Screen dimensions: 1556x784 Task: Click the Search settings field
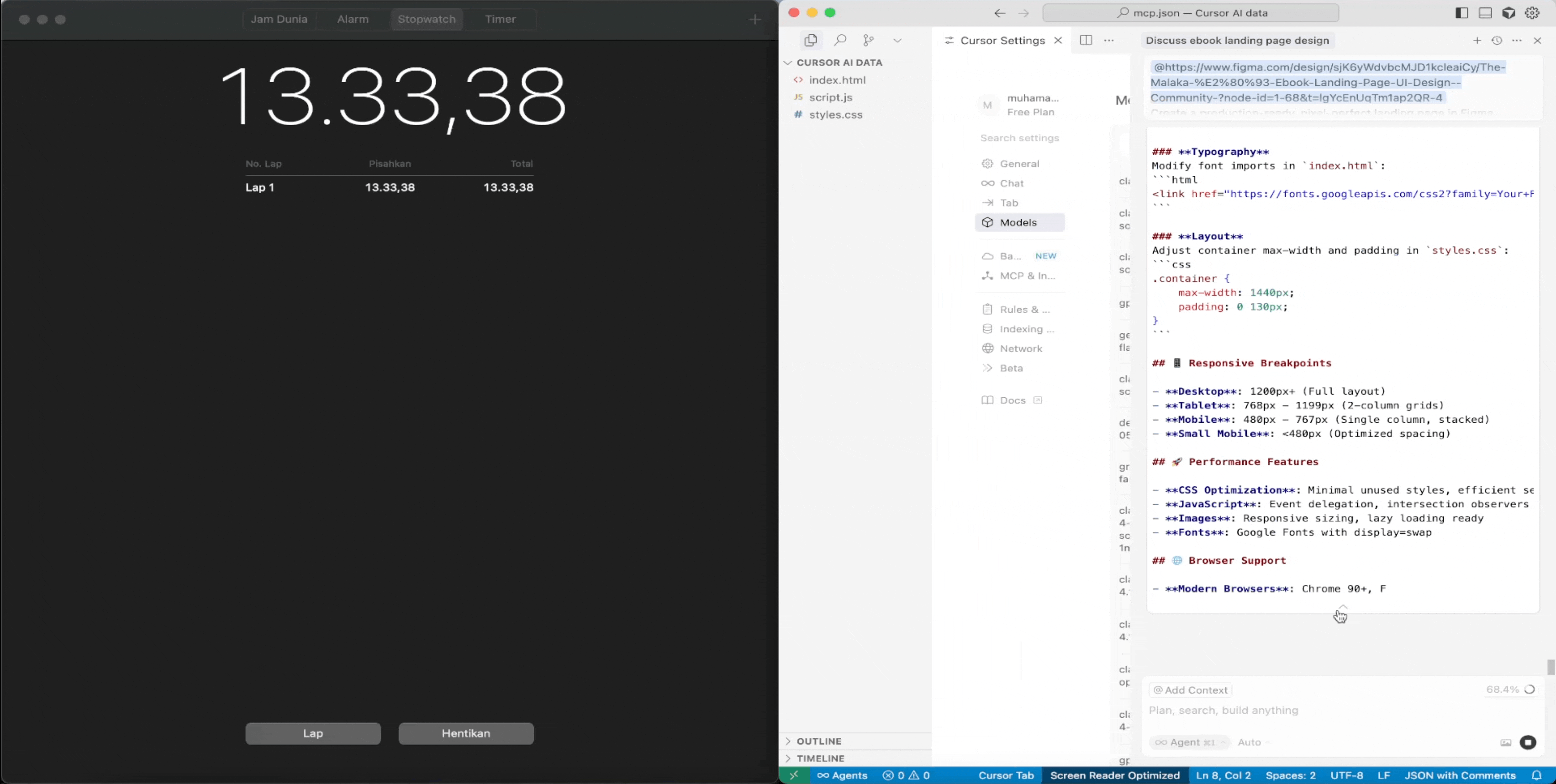[1020, 138]
